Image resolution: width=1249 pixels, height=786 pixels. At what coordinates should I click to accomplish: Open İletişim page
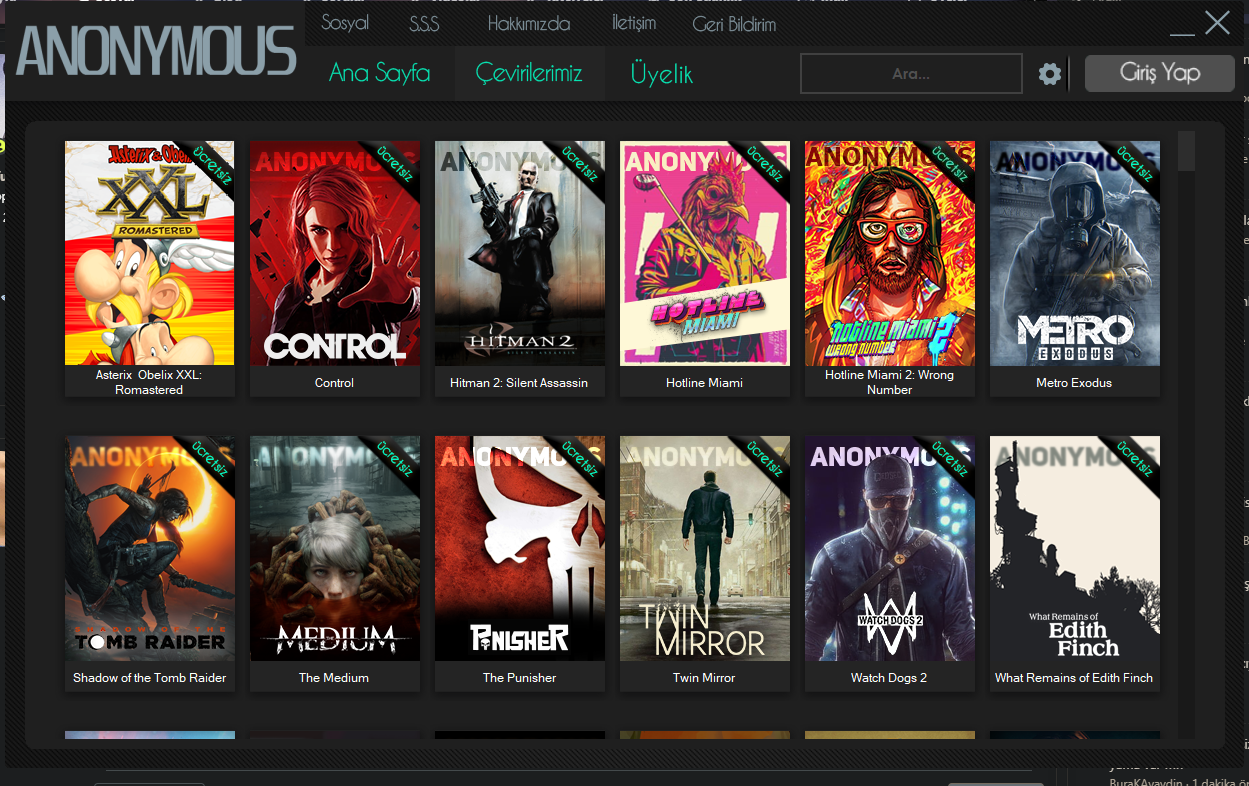pos(634,24)
